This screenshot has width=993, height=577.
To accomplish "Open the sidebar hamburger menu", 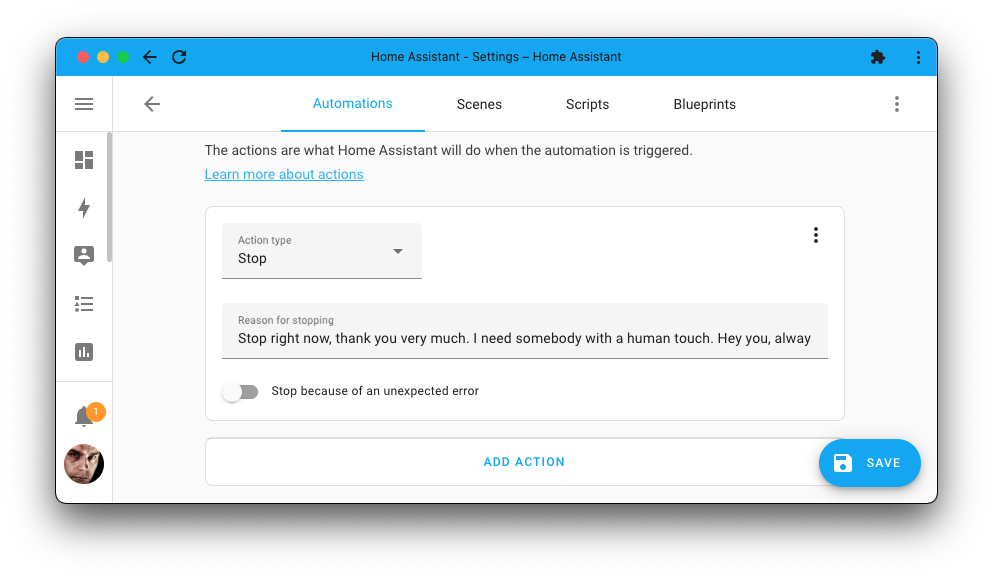I will click(x=84, y=104).
